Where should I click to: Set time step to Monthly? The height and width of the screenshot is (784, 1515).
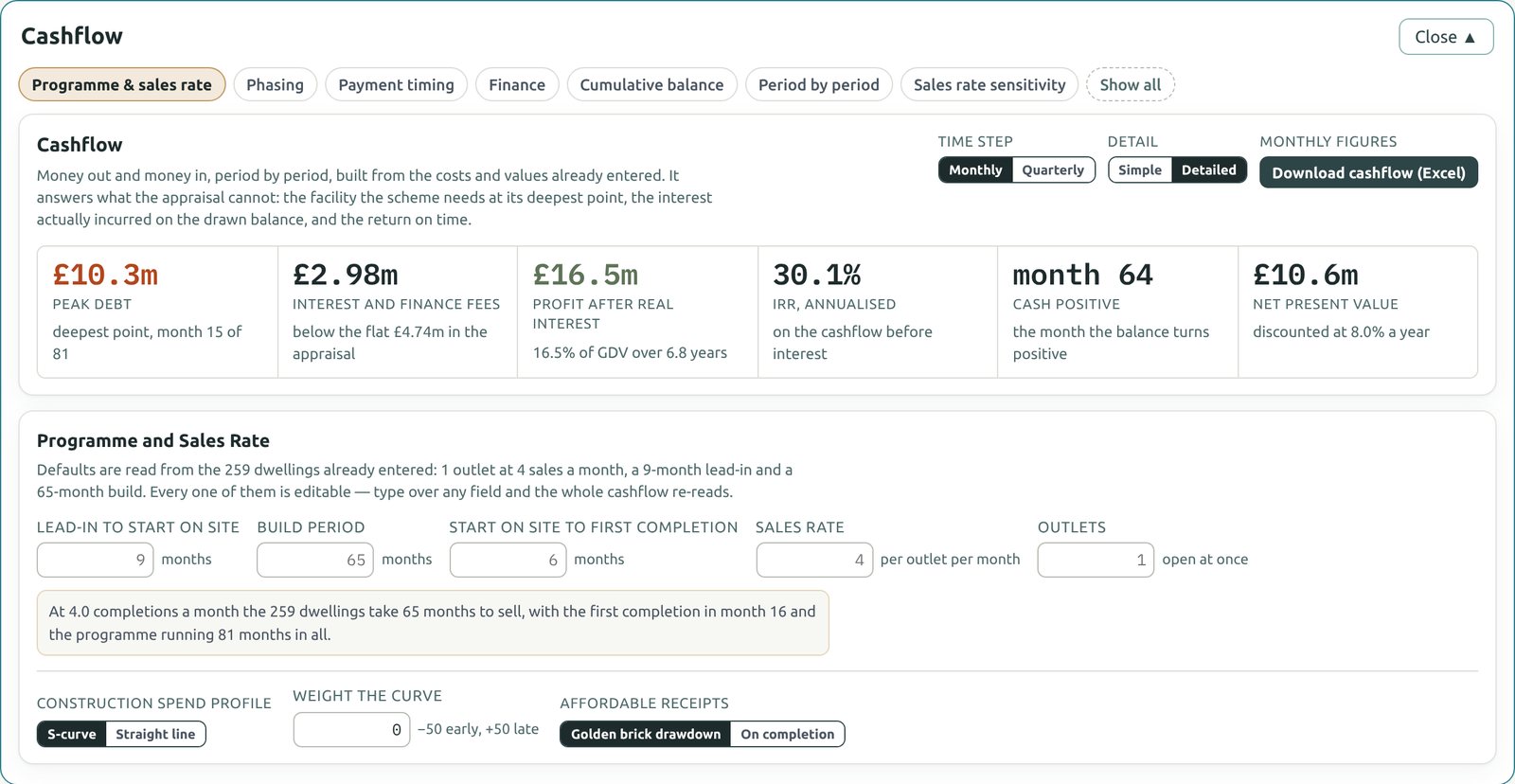[975, 169]
